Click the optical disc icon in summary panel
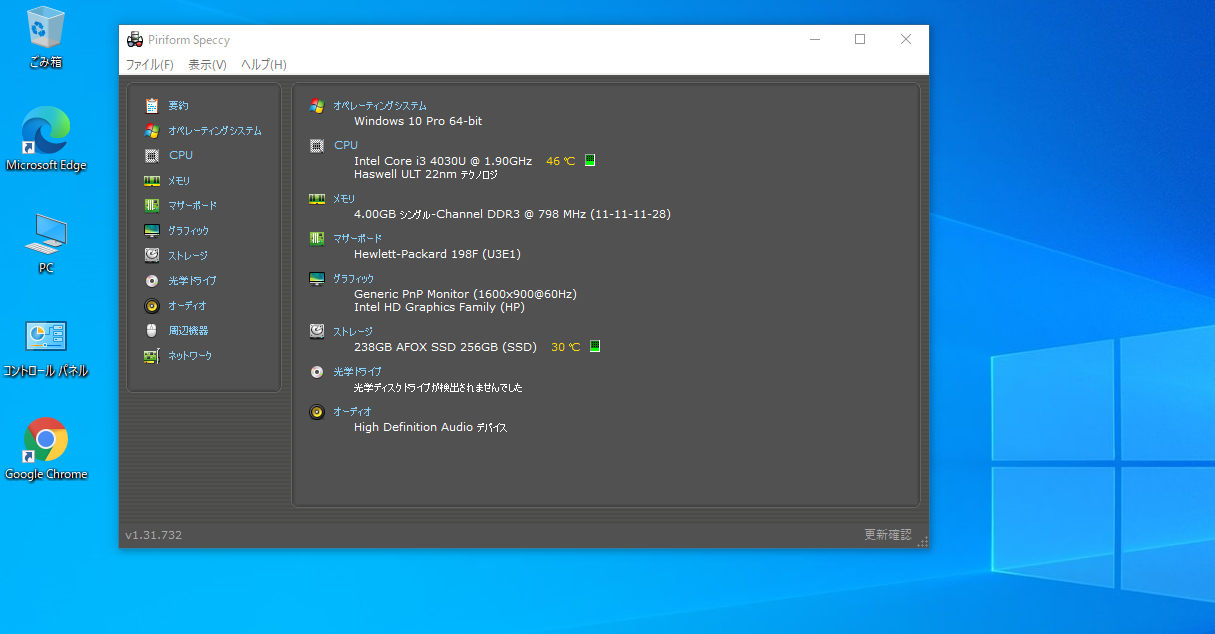Screen dimensions: 1215x634 [317, 371]
